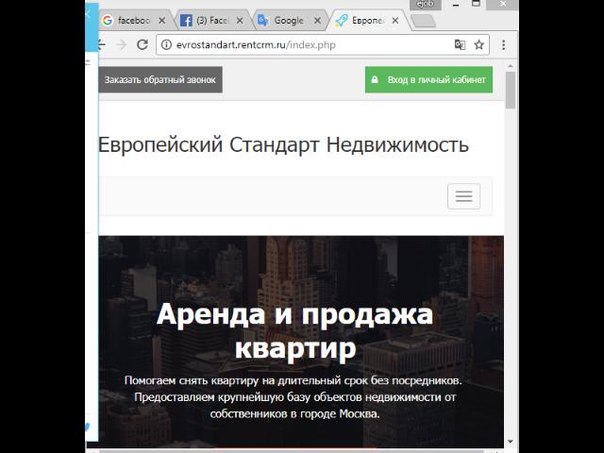
Task: Open a new tab button
Action: pyautogui.click(x=423, y=21)
